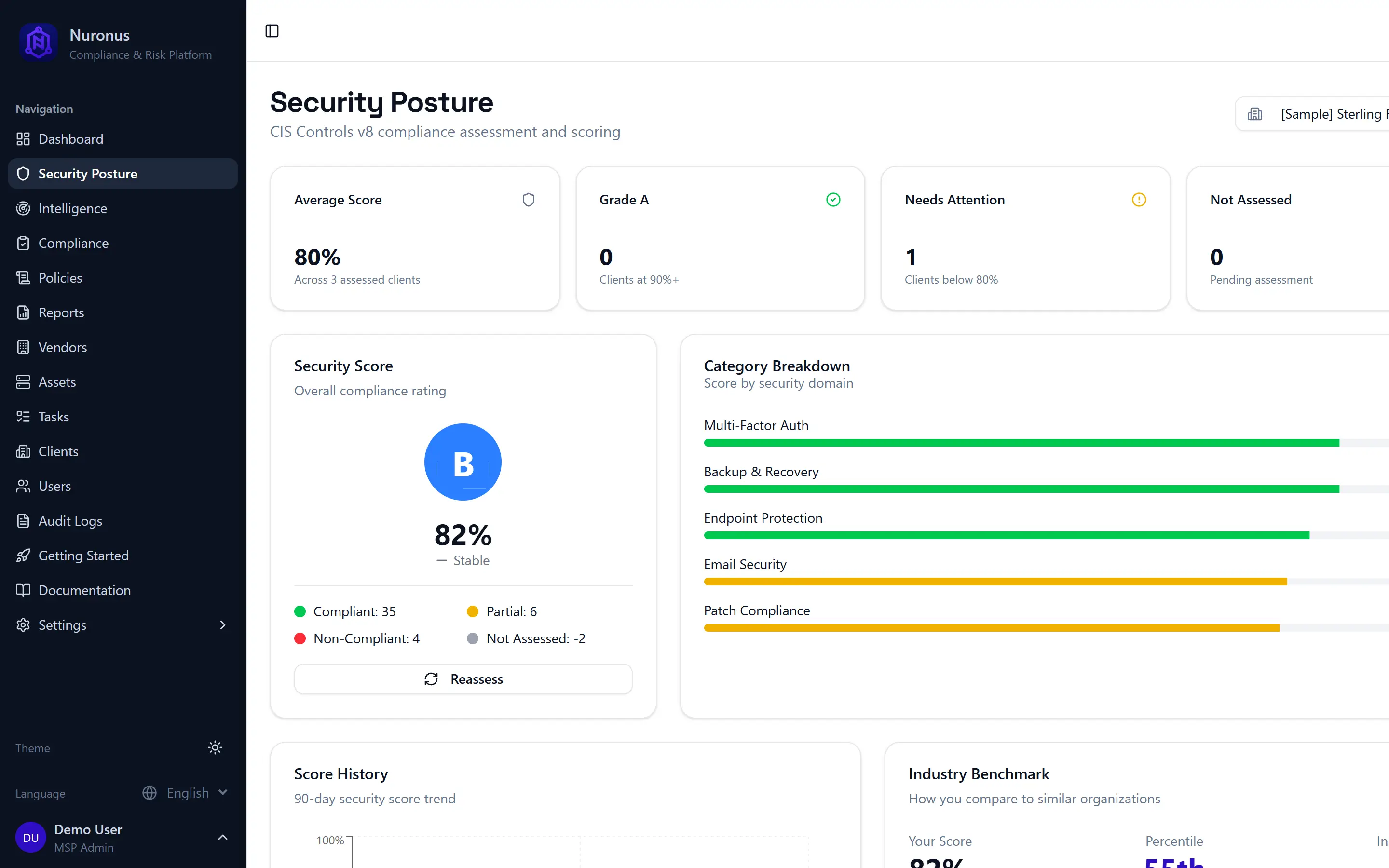The image size is (1389, 868).
Task: Open the Tasks page
Action: coord(123,417)
